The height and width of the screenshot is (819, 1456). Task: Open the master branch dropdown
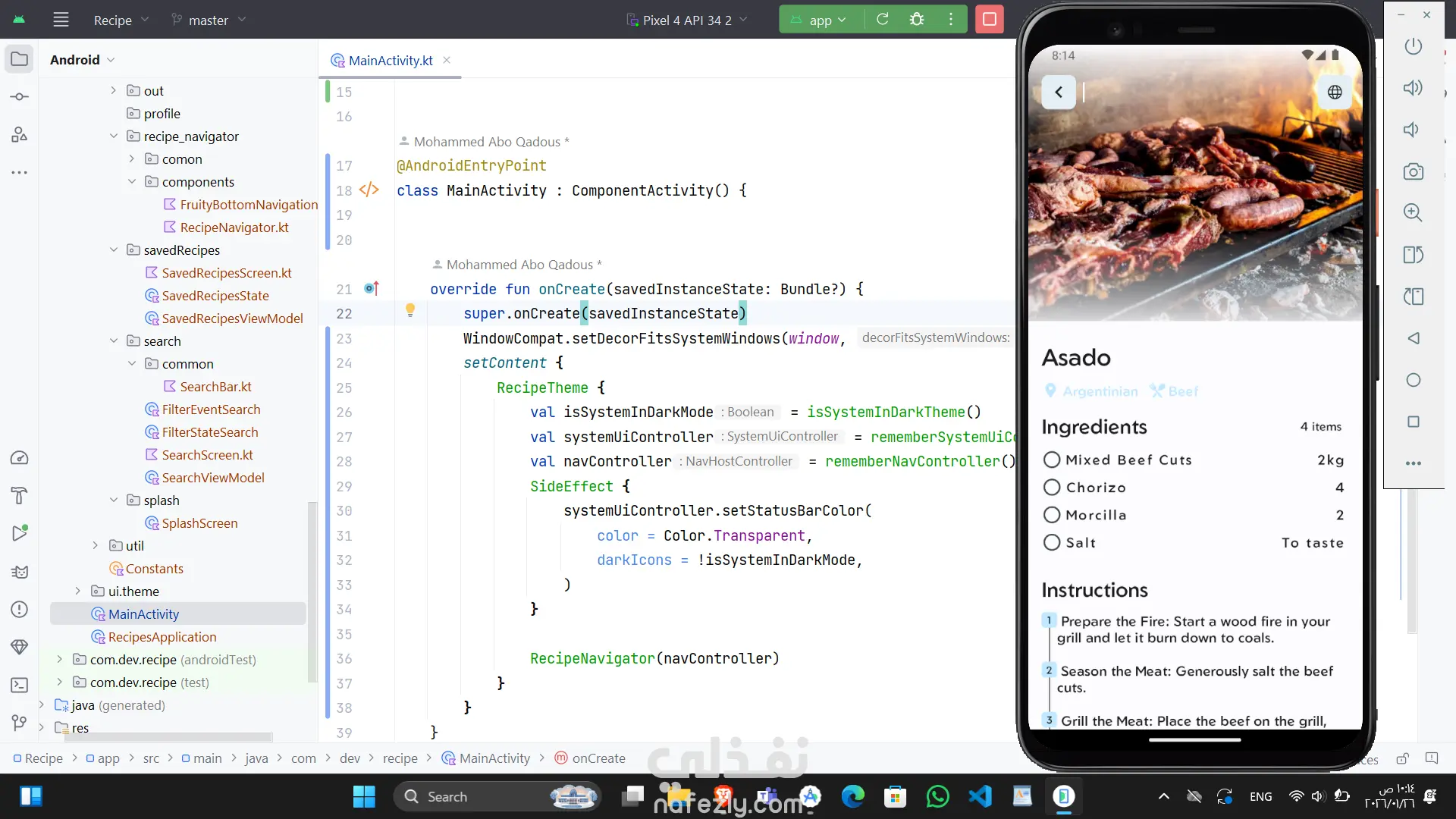pos(209,20)
